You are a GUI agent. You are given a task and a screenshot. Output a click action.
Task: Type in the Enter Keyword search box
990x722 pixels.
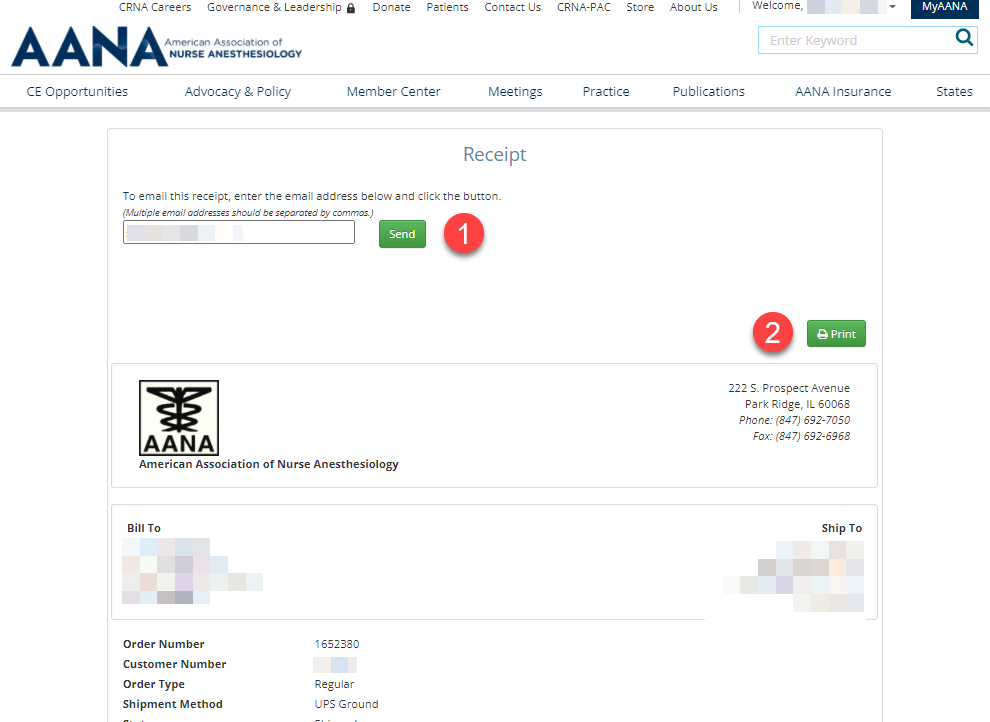point(852,41)
